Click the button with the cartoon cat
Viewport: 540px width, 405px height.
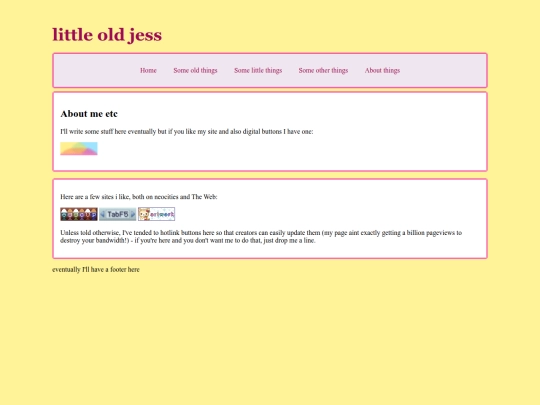(156, 214)
